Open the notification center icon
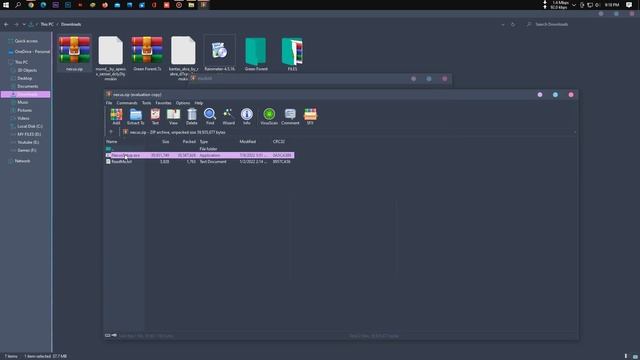The height and width of the screenshot is (360, 640). point(629,5)
